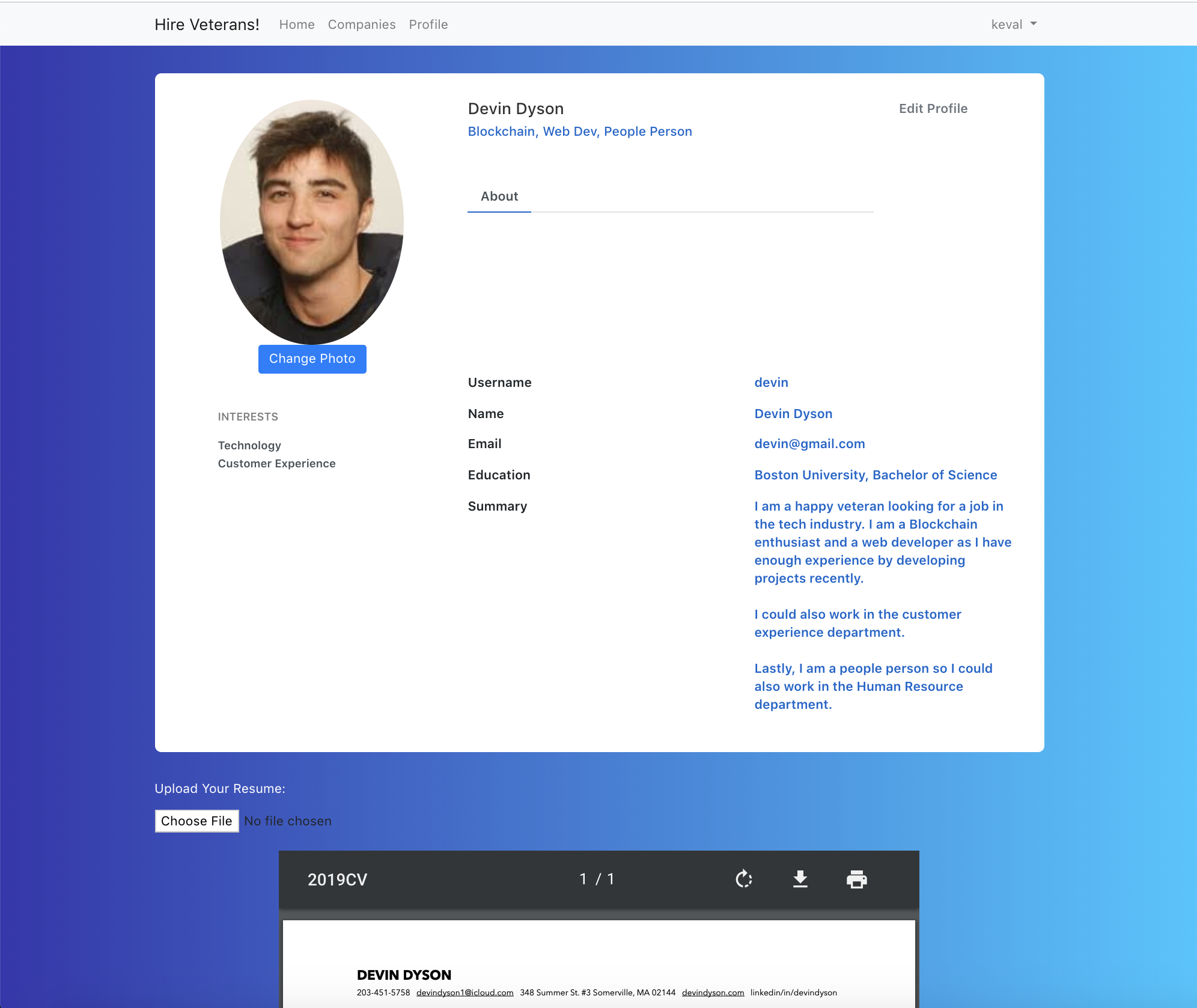The width and height of the screenshot is (1197, 1008).
Task: Click the Boston University education entry
Action: [876, 475]
